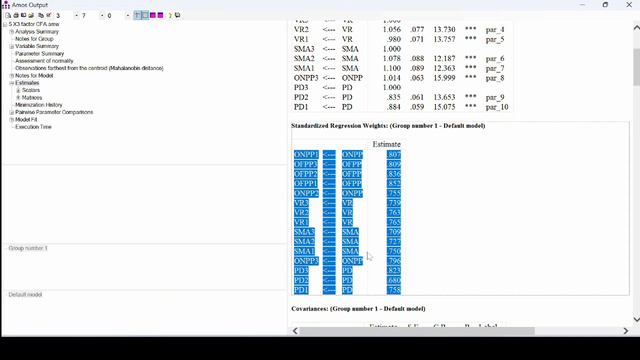
Task: Click the highlighted PD1 row label
Action: (x=301, y=290)
